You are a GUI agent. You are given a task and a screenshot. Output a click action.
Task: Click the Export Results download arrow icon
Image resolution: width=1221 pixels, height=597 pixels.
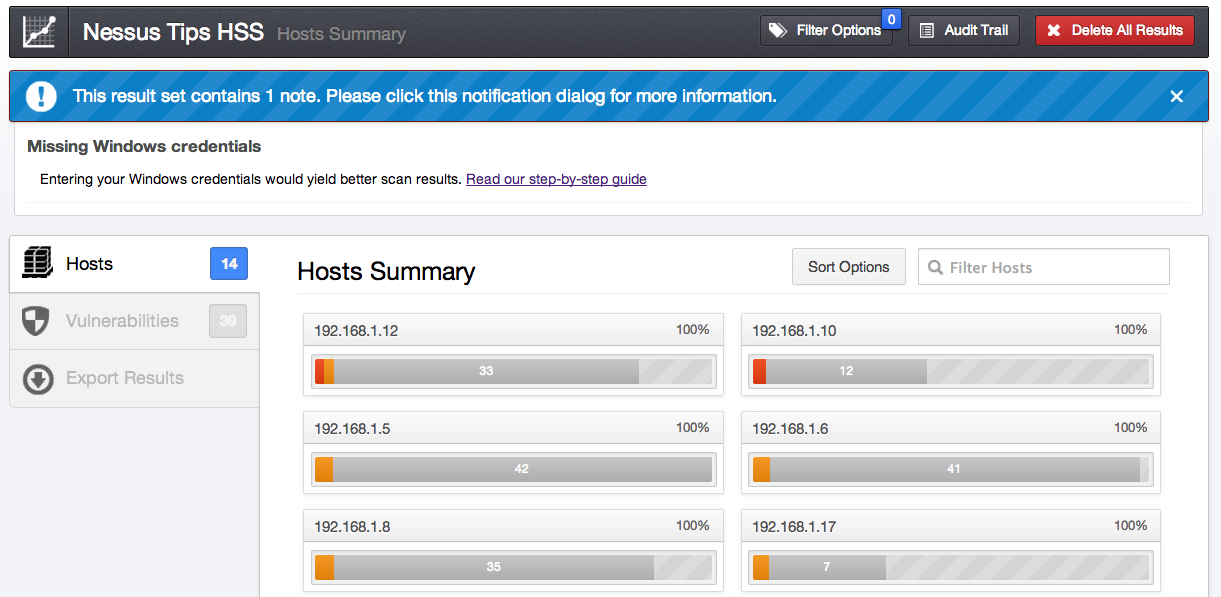37,379
